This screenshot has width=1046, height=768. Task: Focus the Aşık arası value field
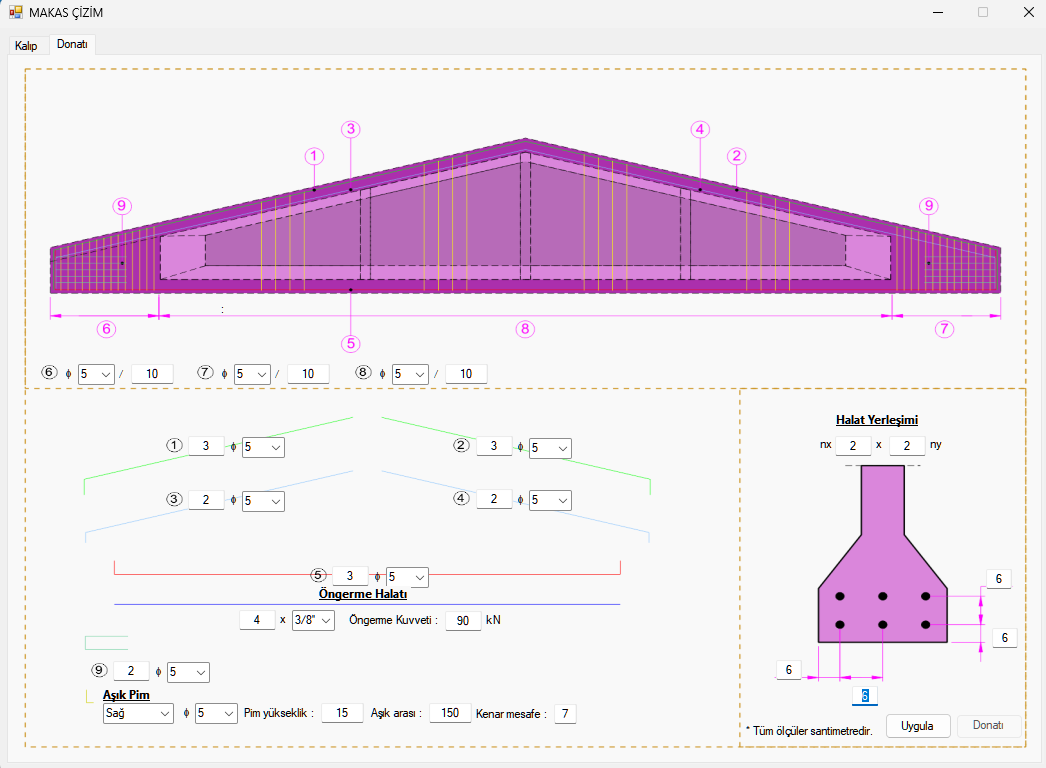coord(450,714)
